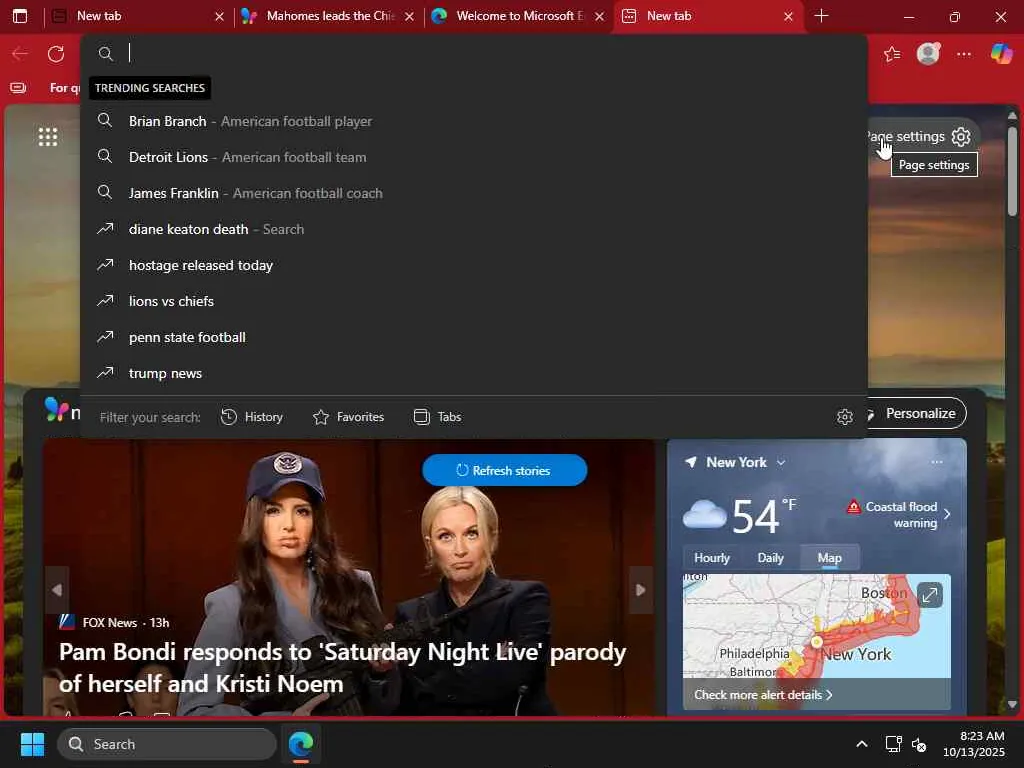Open Check more alert details link
This screenshot has width=1024, height=768.
(763, 695)
